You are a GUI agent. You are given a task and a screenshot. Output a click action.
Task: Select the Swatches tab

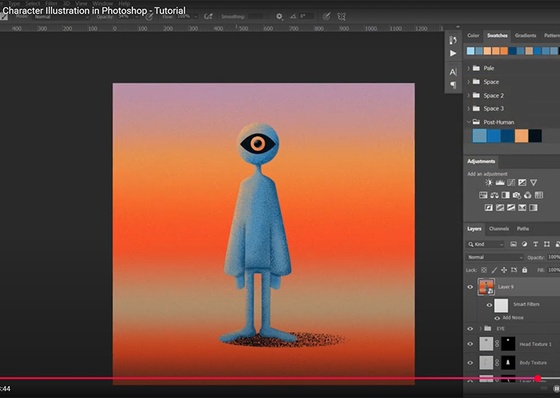coord(497,35)
